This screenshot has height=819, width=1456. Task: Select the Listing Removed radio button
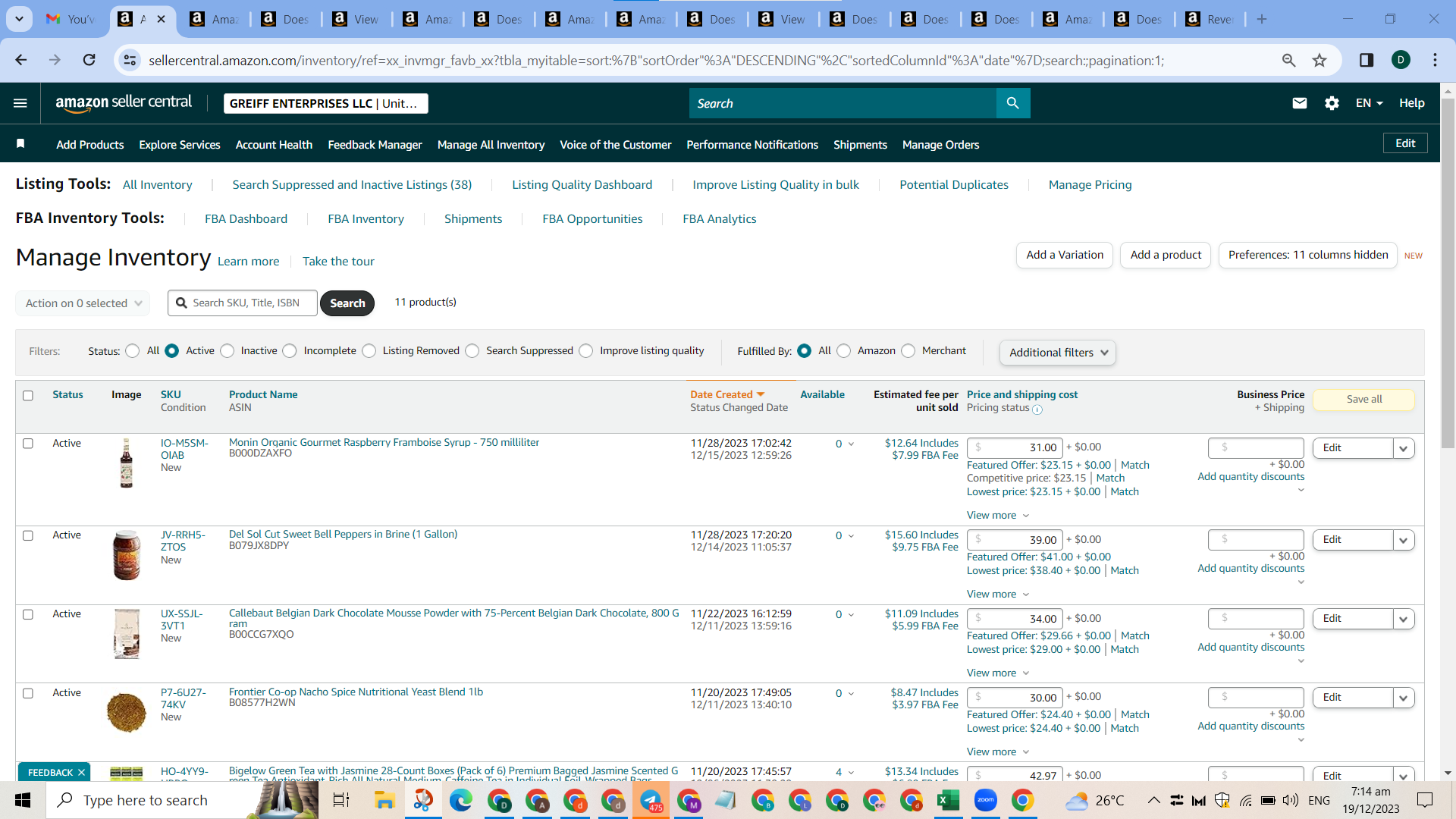[369, 351]
